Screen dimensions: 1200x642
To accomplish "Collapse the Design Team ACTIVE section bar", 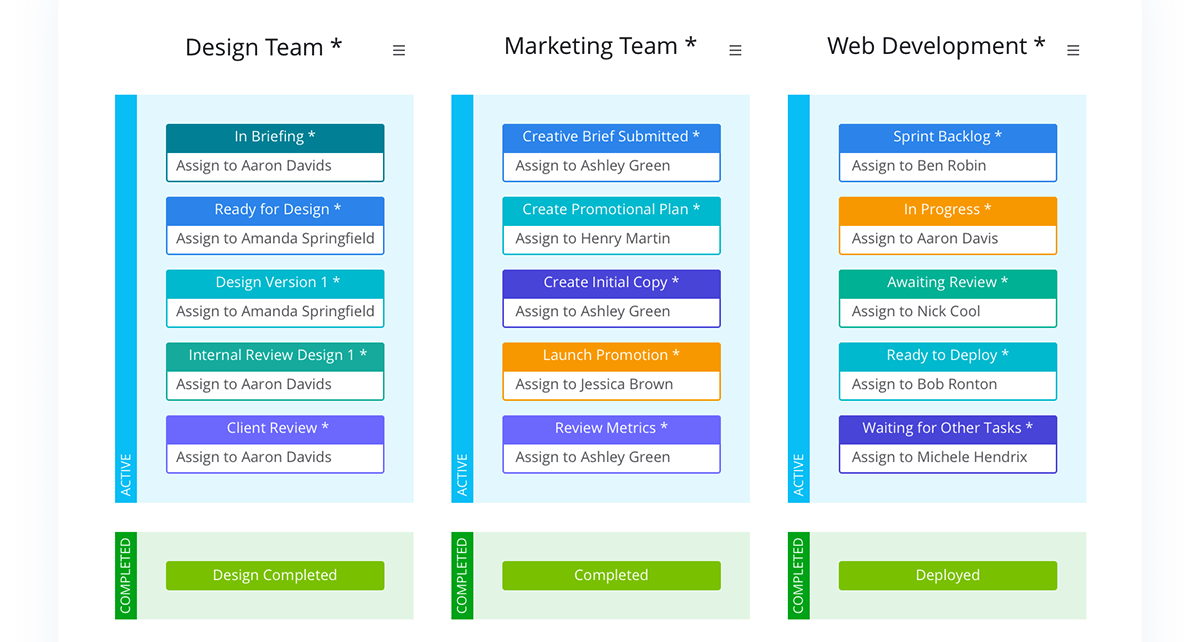I will tap(126, 299).
